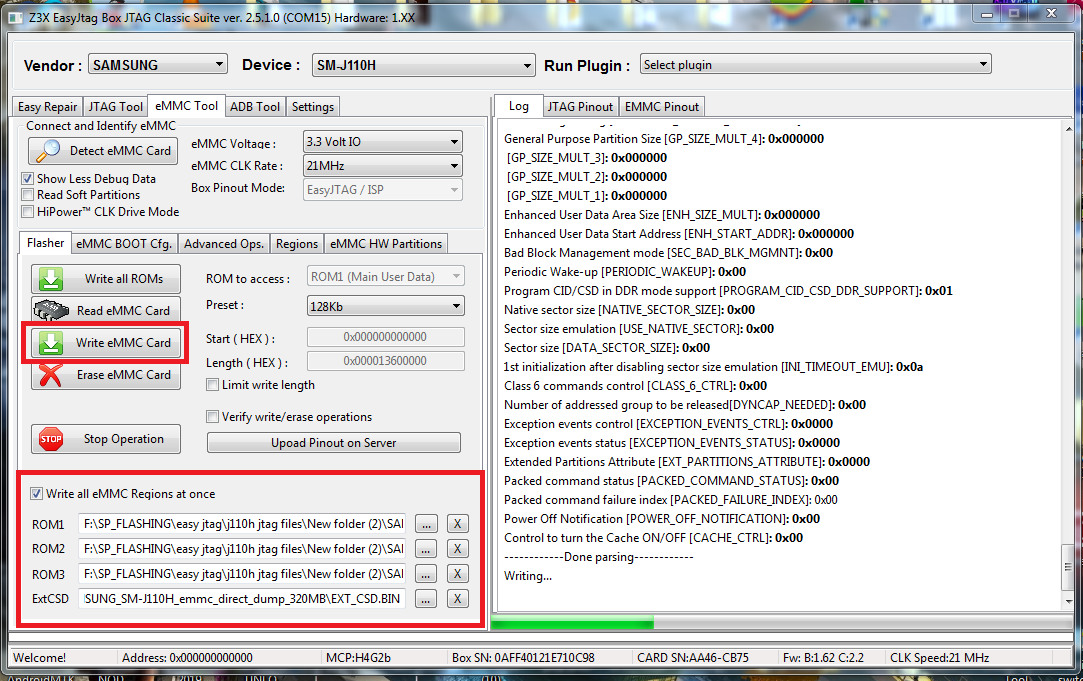1083x681 pixels.
Task: Click the red X icon on Erase eMMC Card
Action: click(x=50, y=375)
